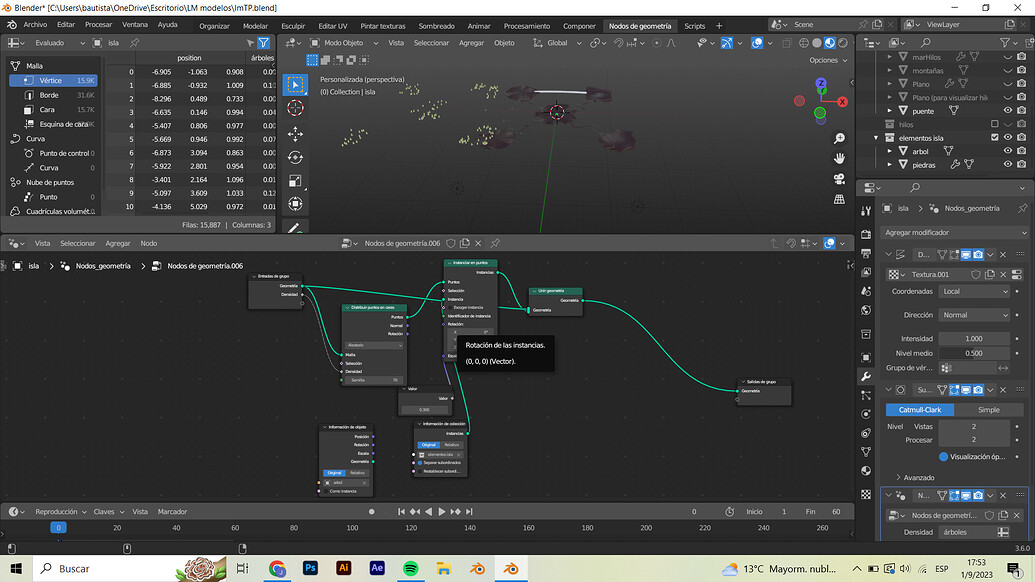
Task: Click the pan view hand icon
Action: [839, 158]
